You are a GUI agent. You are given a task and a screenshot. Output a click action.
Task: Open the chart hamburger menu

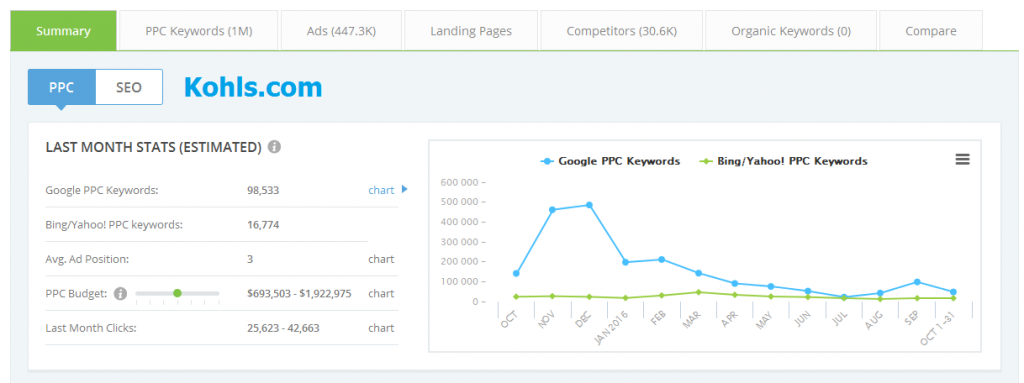click(963, 159)
